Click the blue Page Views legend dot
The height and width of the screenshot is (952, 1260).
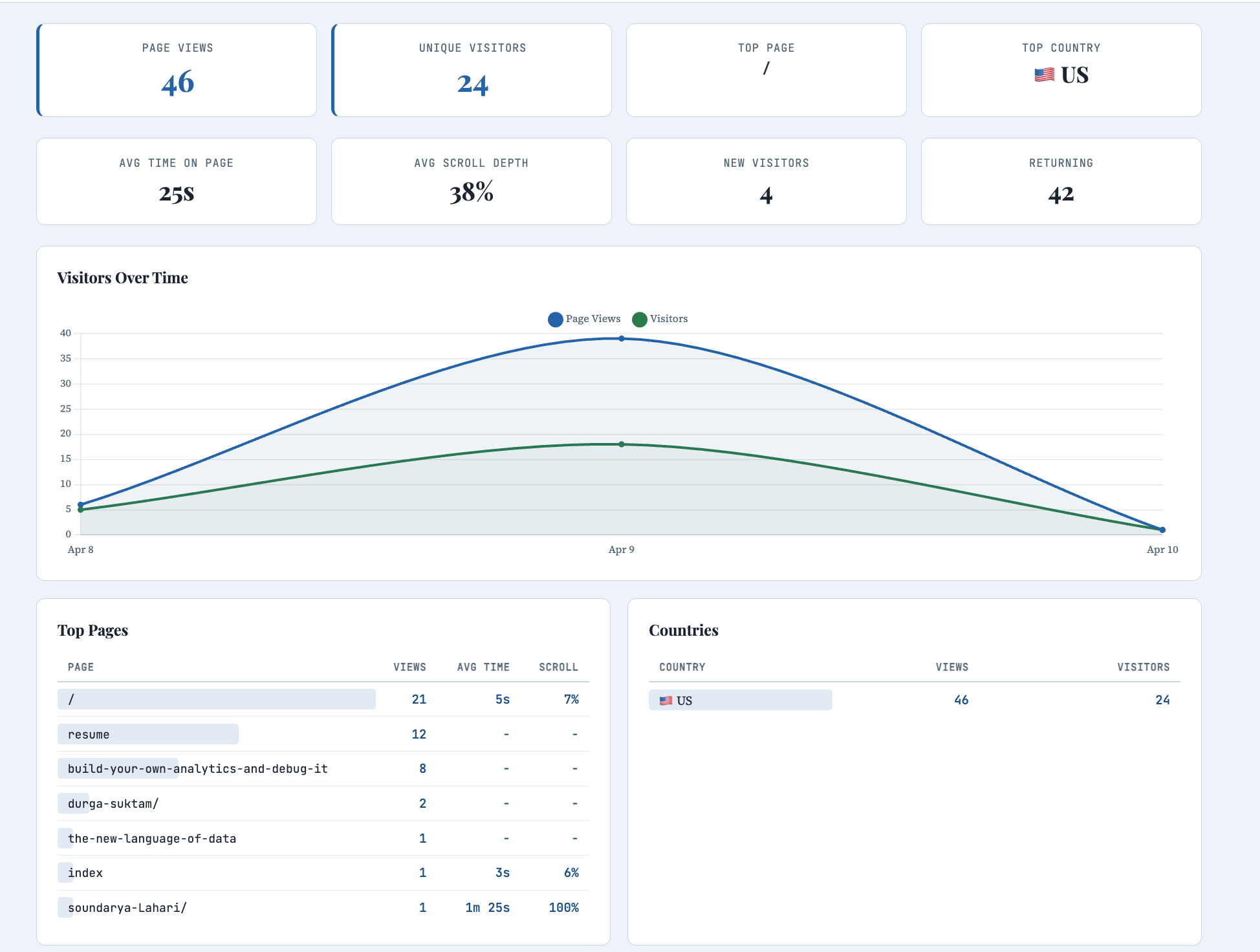tap(554, 319)
